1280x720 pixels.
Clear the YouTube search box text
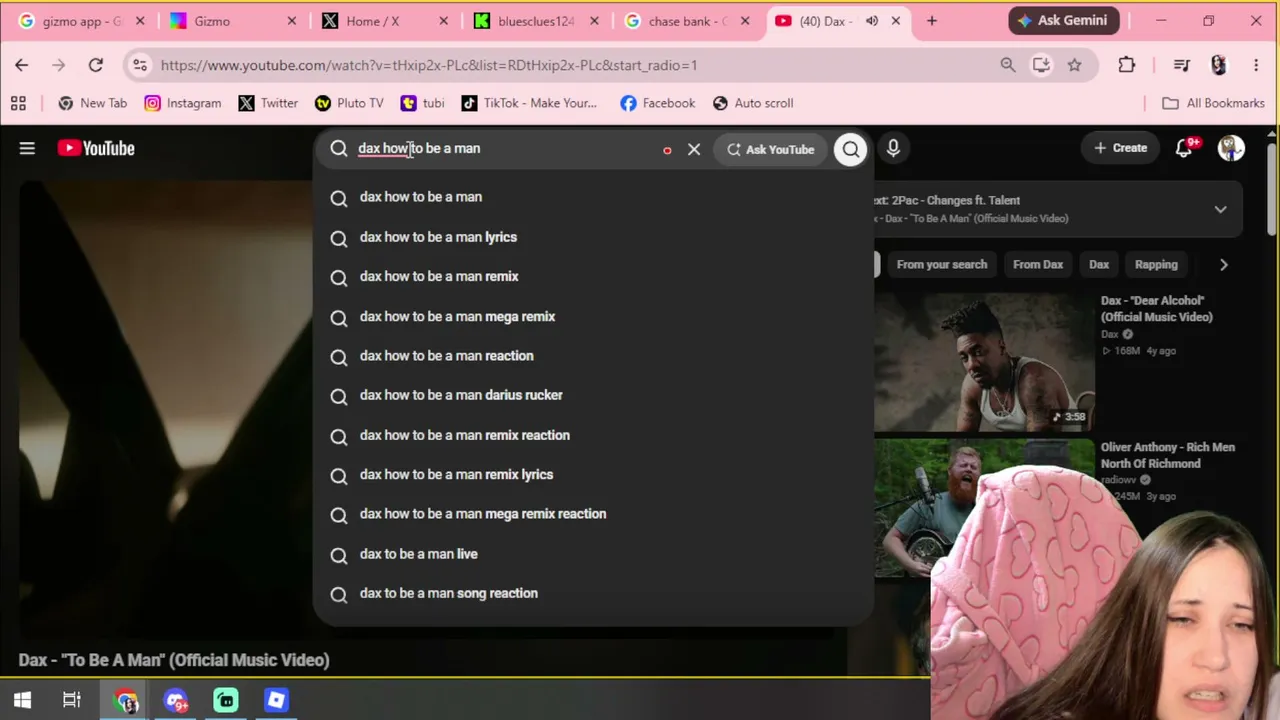coord(694,149)
